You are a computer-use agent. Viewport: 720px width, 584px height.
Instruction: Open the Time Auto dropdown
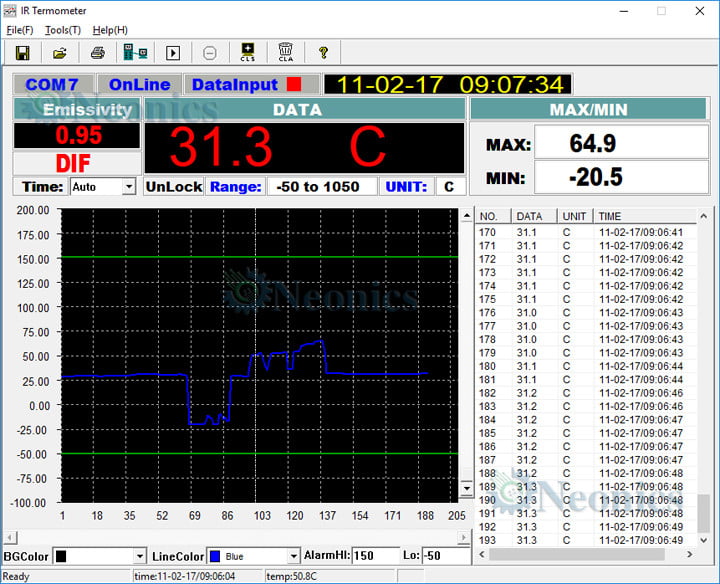129,187
